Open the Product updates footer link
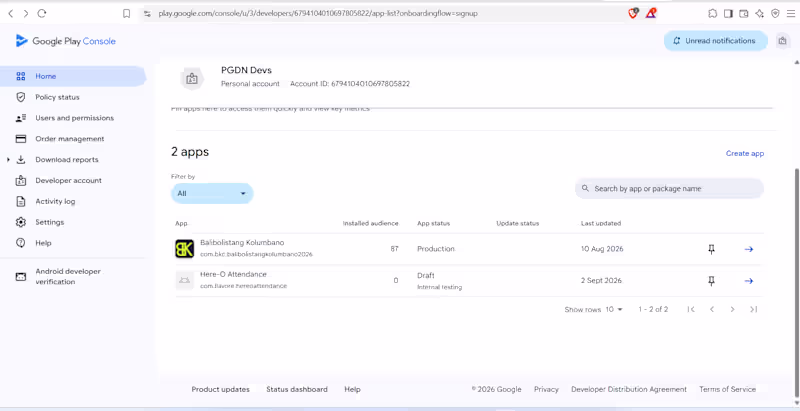The height and width of the screenshot is (411, 800). (x=220, y=389)
